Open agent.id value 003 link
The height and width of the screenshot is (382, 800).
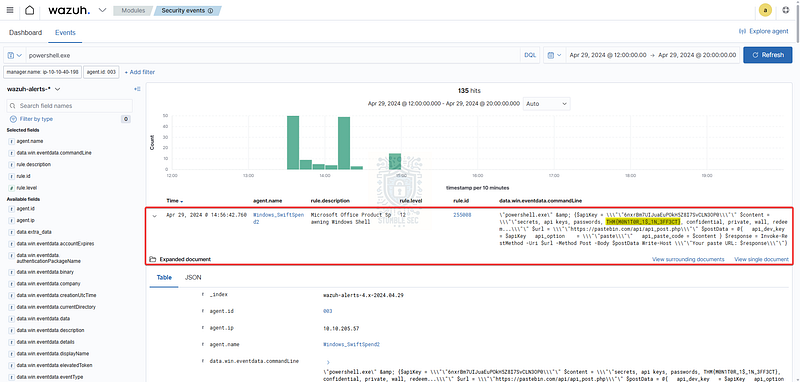click(x=328, y=311)
